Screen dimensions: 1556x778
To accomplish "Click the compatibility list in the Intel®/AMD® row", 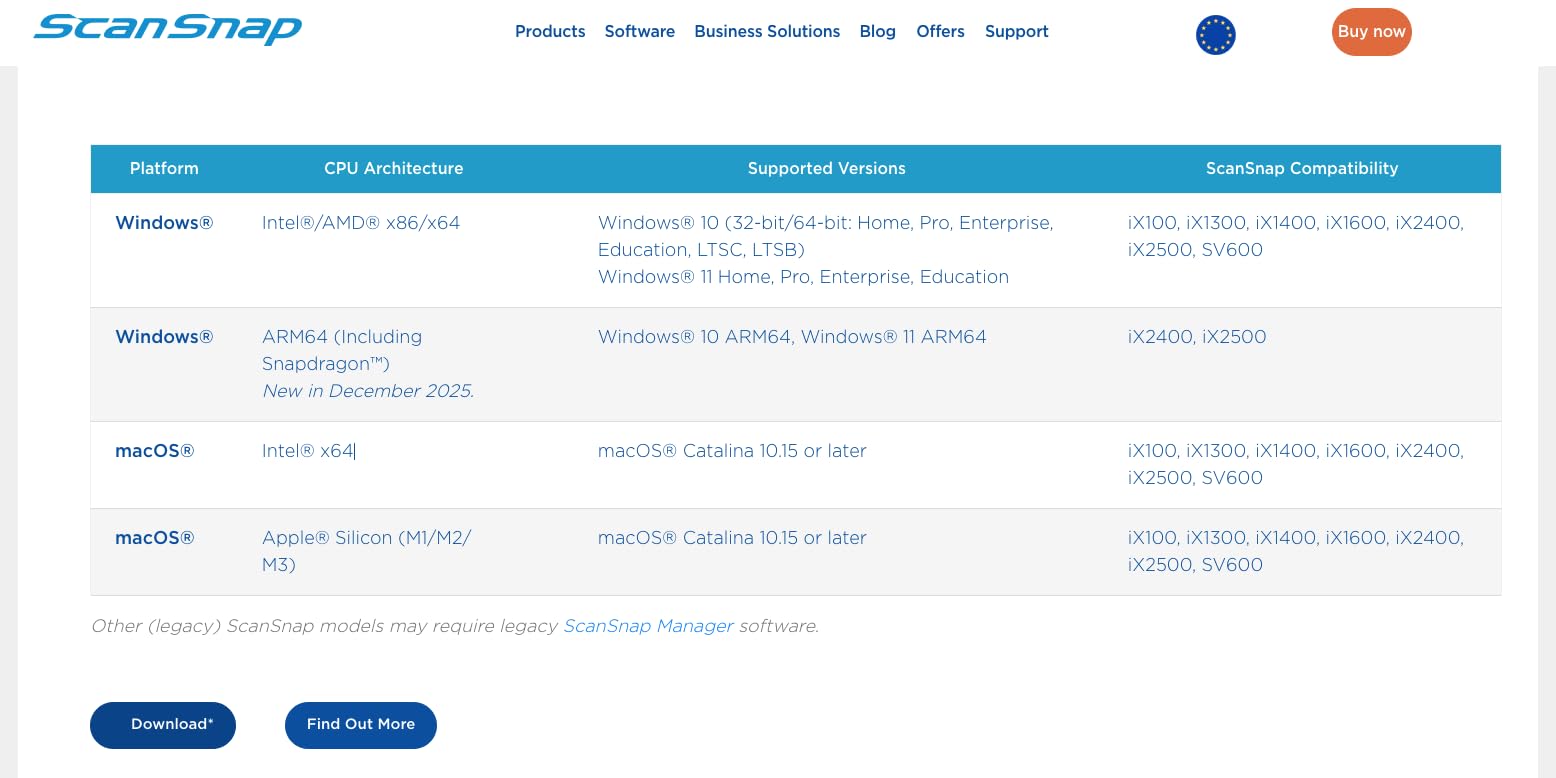I will 1296,236.
